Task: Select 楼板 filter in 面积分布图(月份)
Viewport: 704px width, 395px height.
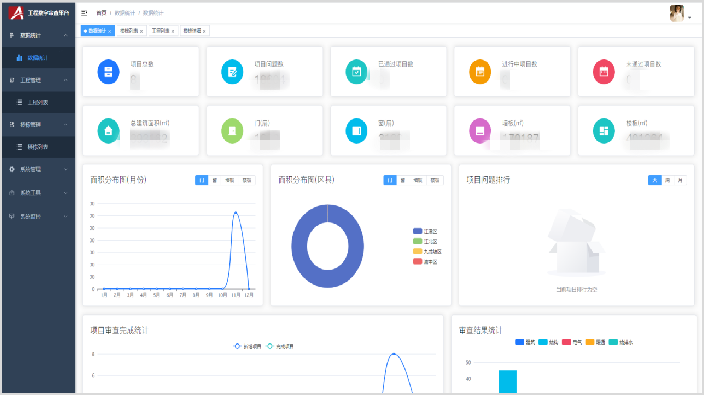Action: (x=247, y=180)
